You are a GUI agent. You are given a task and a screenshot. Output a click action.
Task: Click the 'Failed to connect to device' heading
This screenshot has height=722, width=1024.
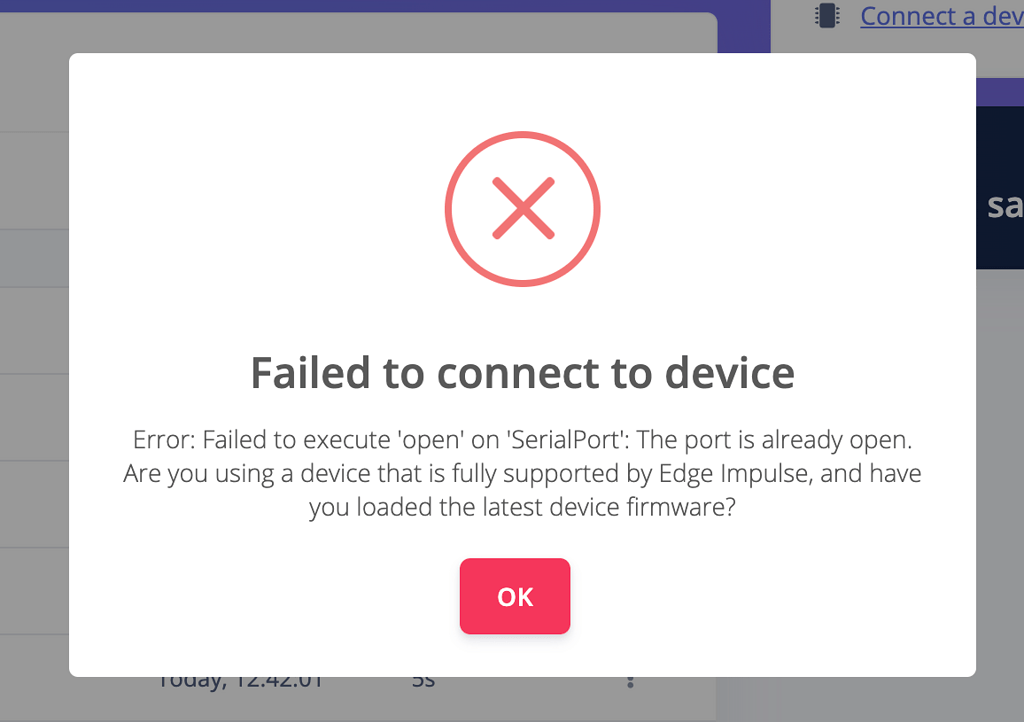tap(522, 373)
